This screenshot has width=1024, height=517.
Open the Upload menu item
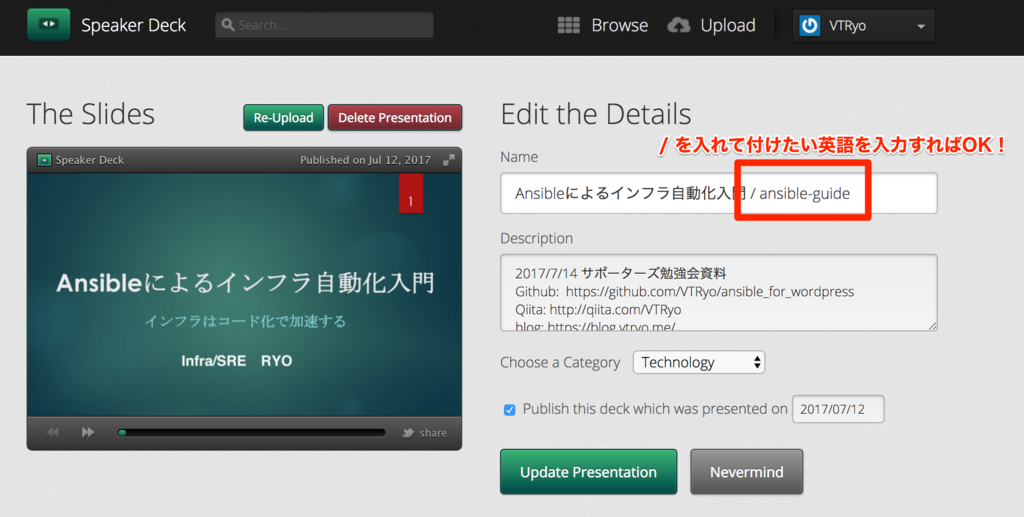point(728,25)
